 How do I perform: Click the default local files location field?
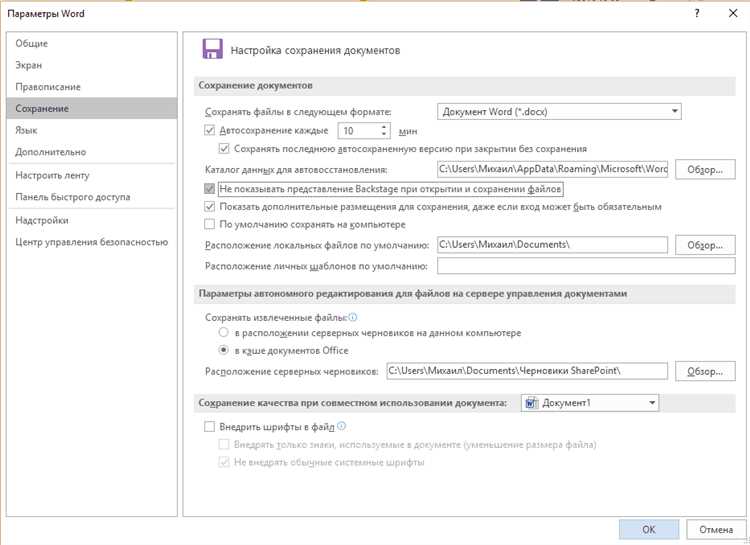[552, 245]
